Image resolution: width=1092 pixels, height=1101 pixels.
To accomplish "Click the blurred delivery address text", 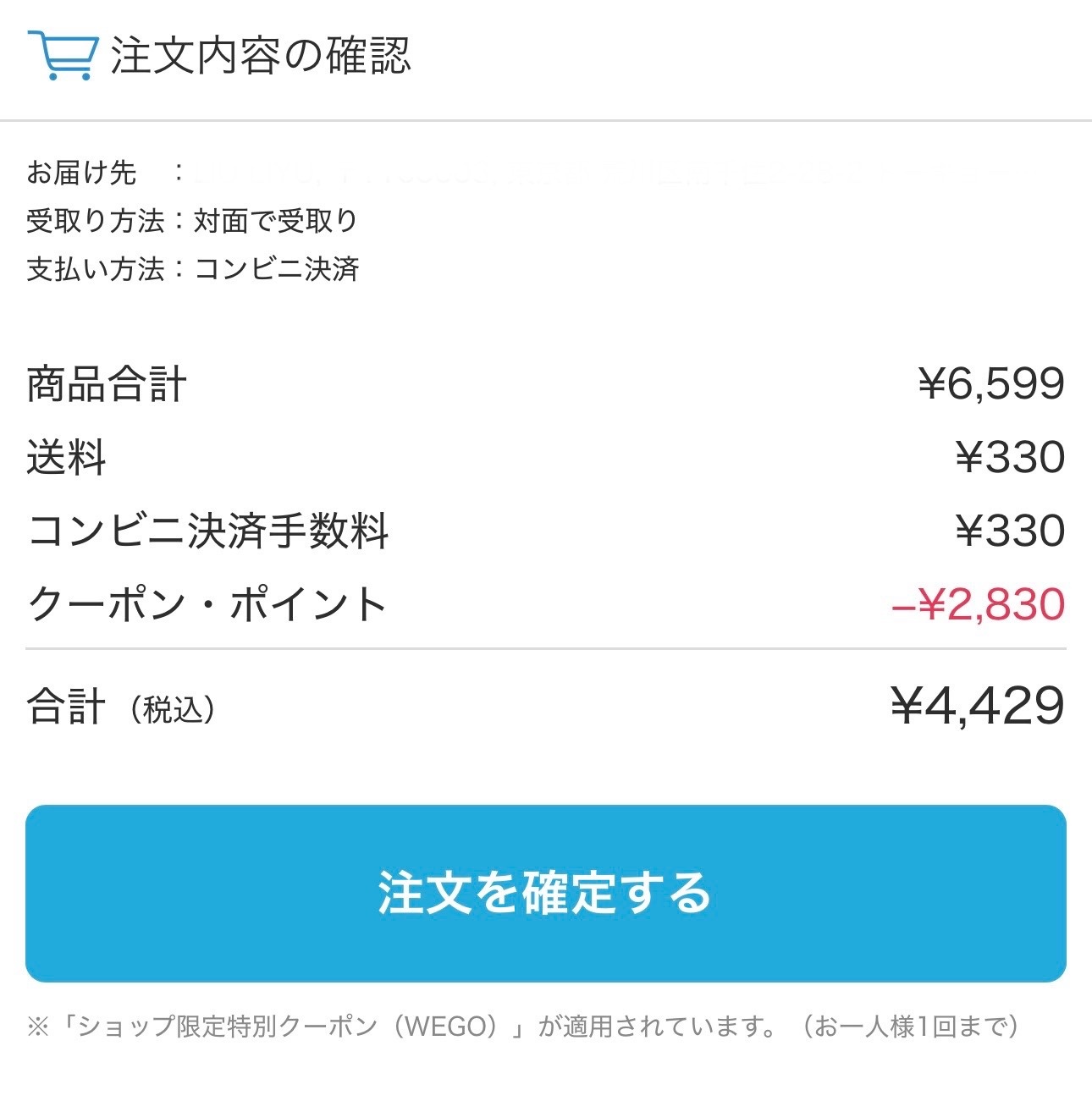I will pos(601,174).
